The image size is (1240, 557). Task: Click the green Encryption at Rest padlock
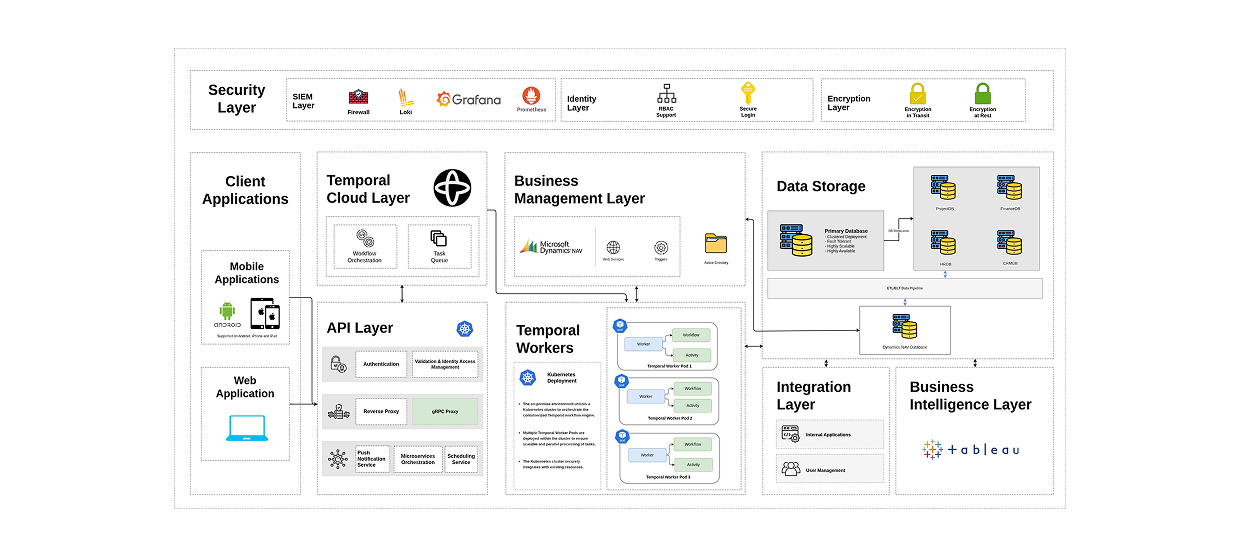(983, 94)
